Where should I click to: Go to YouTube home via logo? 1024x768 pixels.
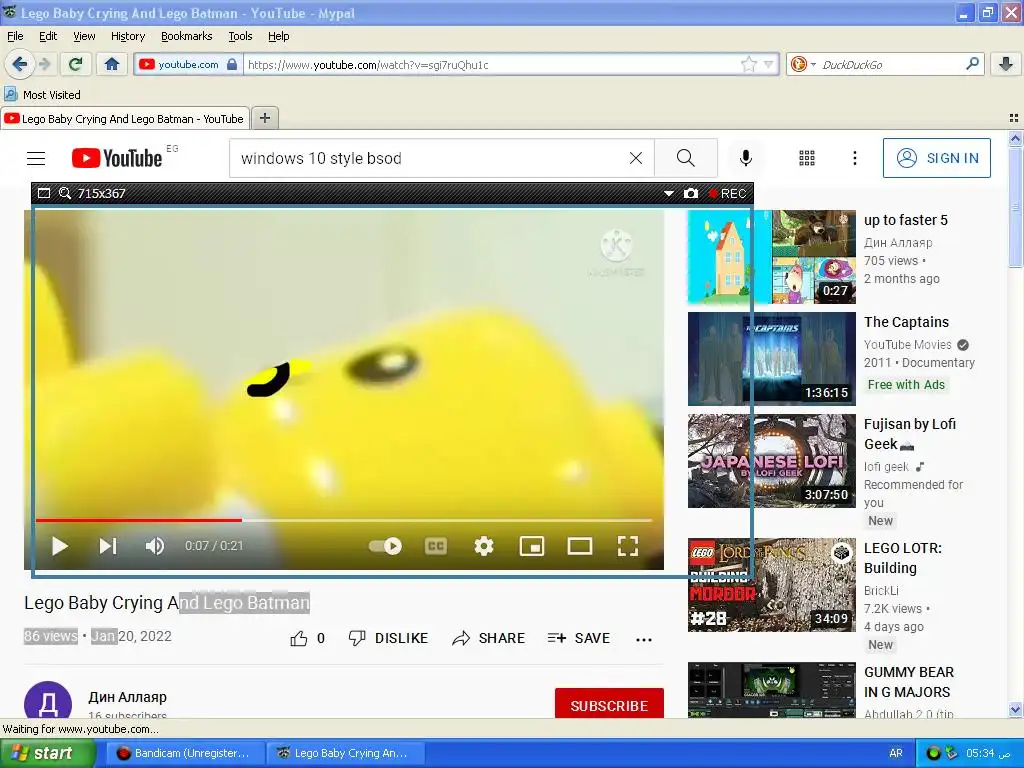tap(117, 158)
